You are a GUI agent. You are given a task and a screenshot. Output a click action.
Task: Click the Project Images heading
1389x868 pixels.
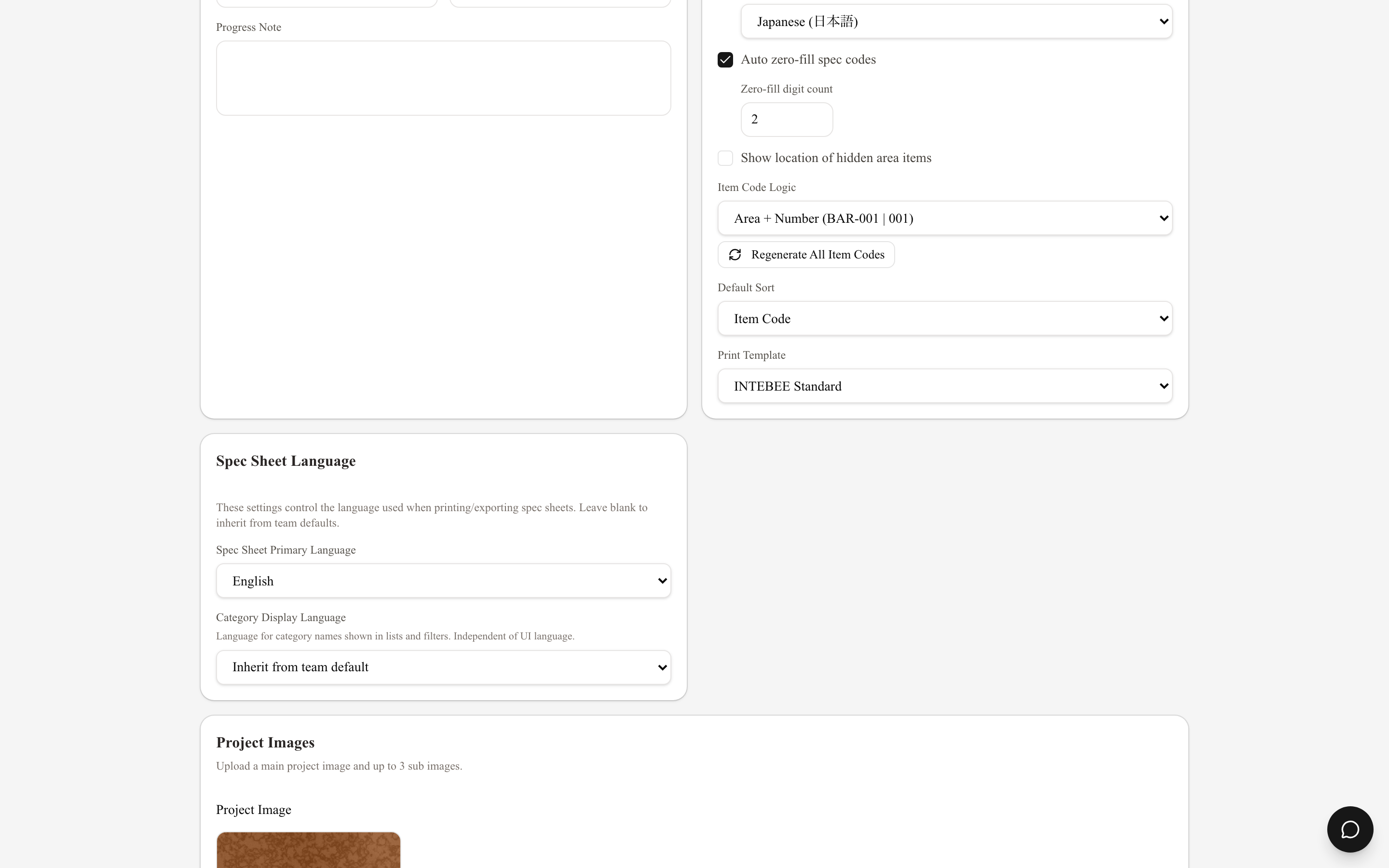click(x=265, y=742)
